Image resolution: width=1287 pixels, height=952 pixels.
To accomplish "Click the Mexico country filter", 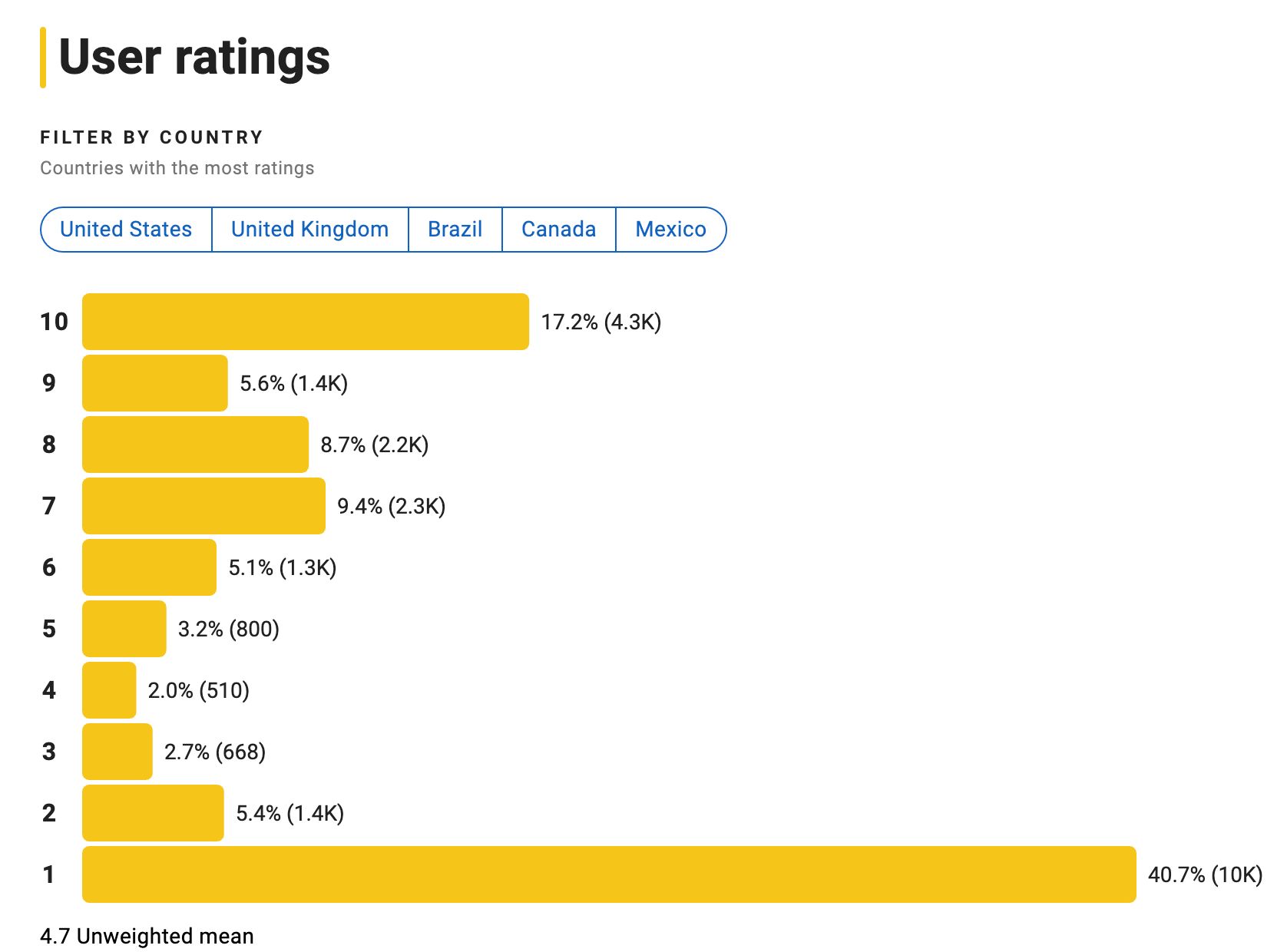I will coord(670,230).
